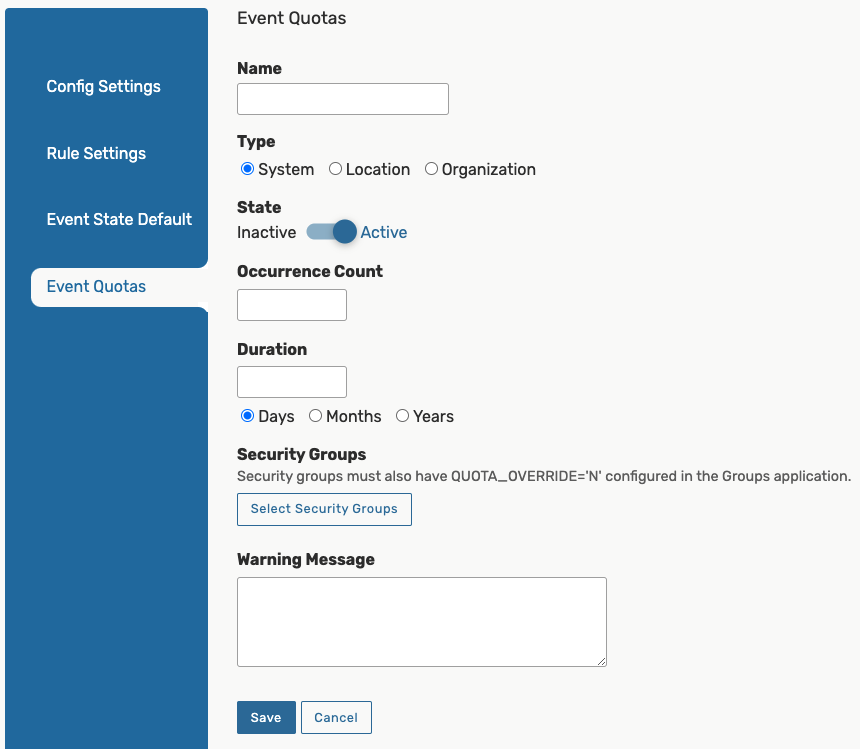Pick the Organization type radio button
Viewport: 860px width, 749px height.
coord(432,169)
